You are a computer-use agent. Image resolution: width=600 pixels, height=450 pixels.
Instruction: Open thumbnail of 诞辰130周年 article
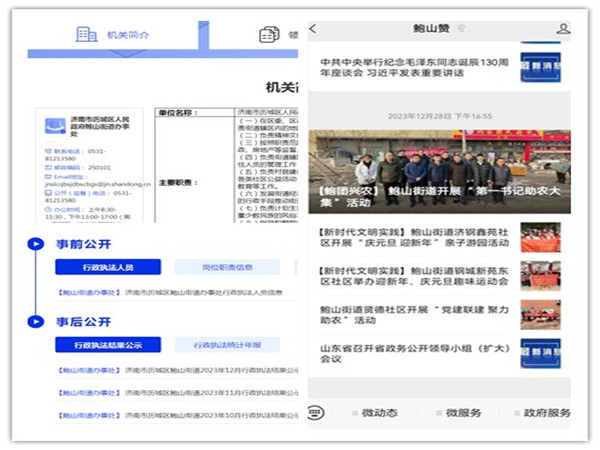pos(540,67)
